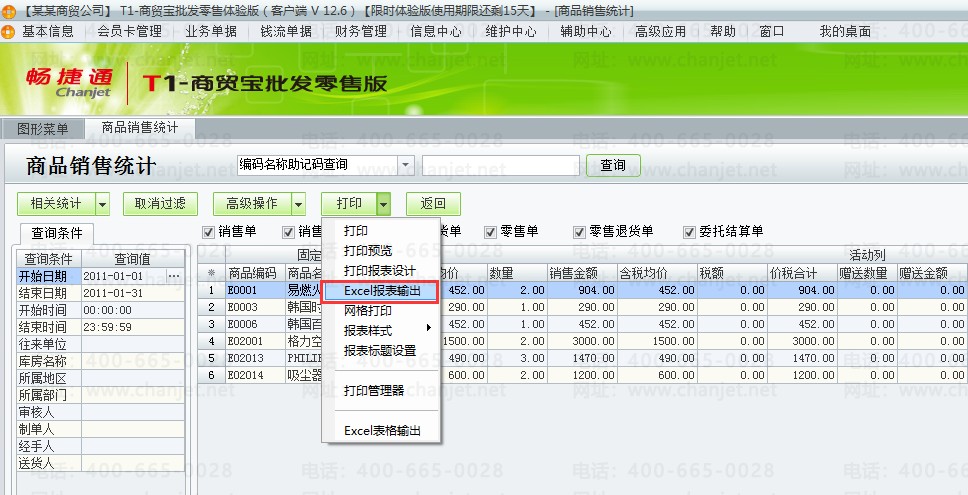Toggle the 委托结算单 checkbox
The height and width of the screenshot is (495, 968).
[x=689, y=232]
